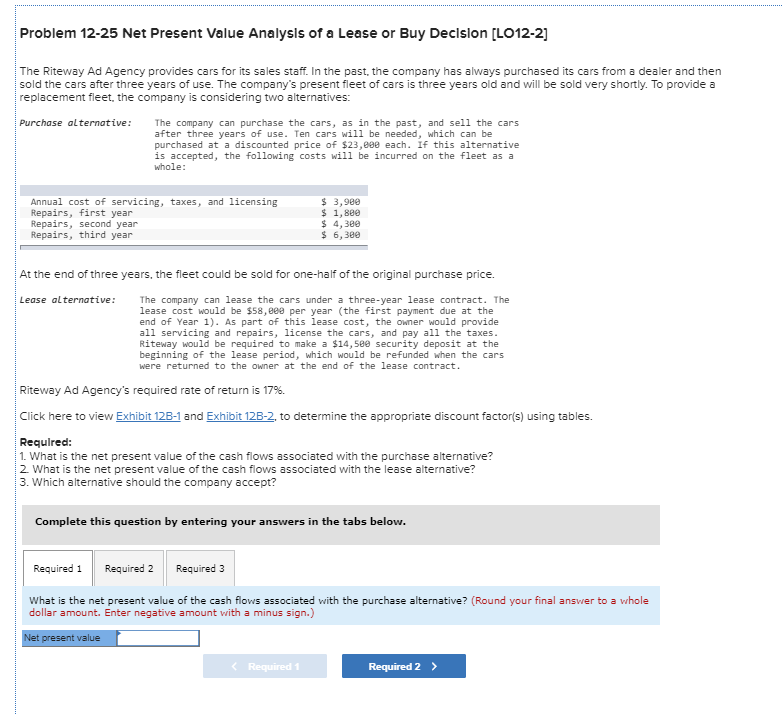This screenshot has height=714, width=782.
Task: Click the red rounding instruction text
Action: (339, 607)
